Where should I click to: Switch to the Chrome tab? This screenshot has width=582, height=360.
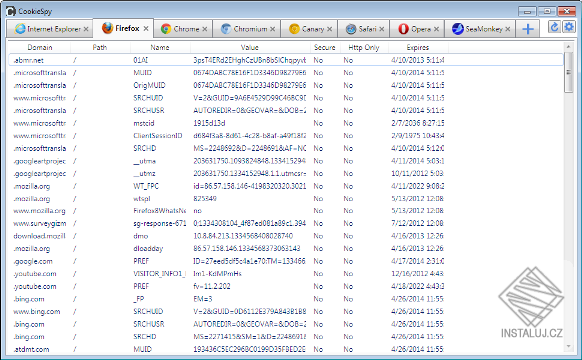click(x=183, y=29)
